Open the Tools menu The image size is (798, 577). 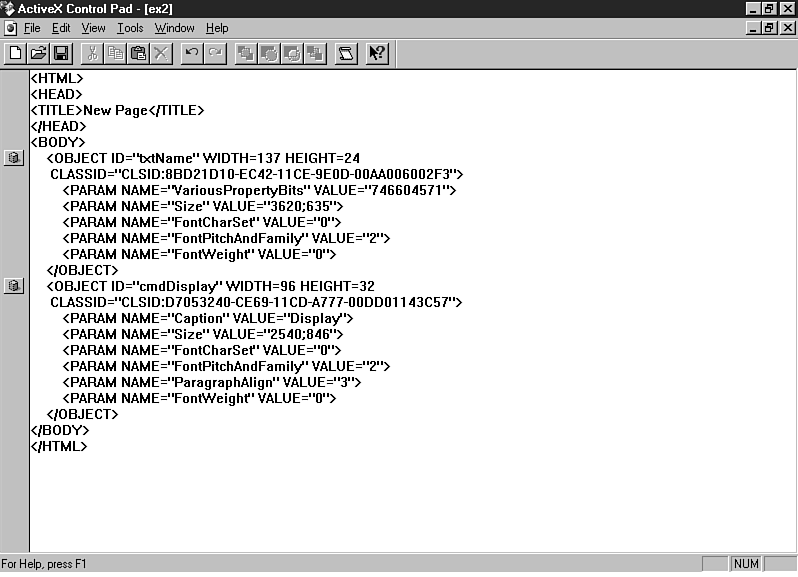[x=130, y=28]
